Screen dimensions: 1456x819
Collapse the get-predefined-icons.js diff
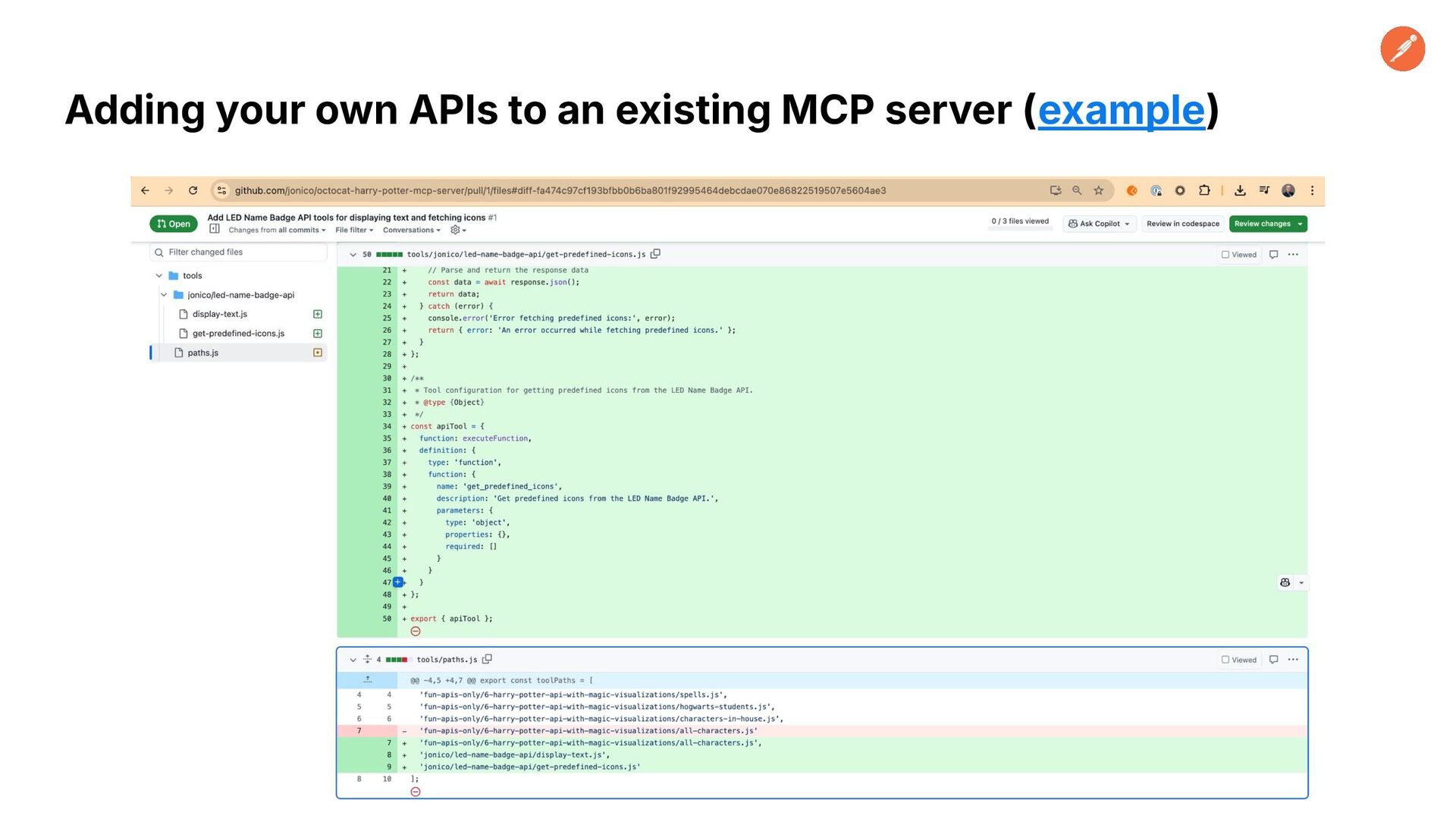pyautogui.click(x=353, y=255)
